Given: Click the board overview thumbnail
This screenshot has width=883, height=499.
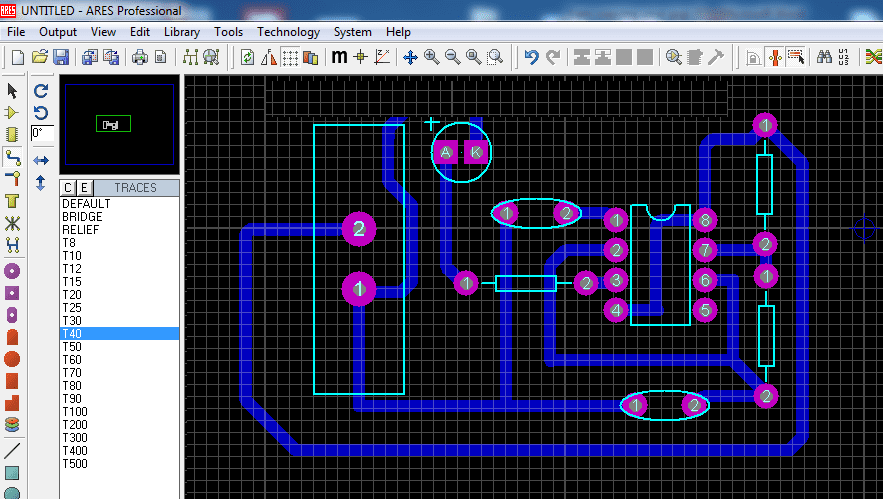Looking at the screenshot, I should [119, 123].
